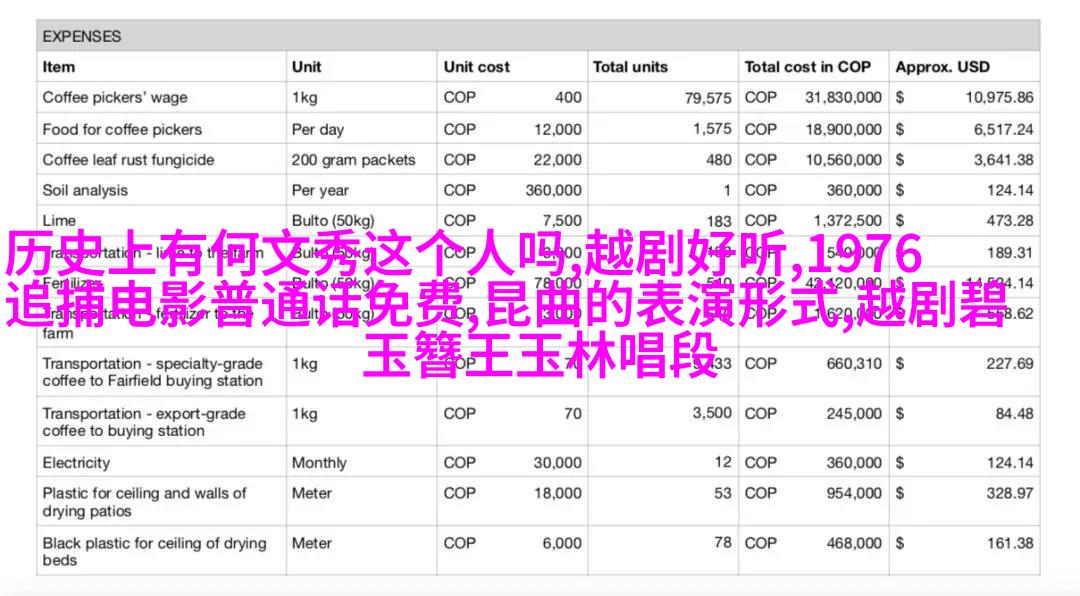Viewport: 1080px width, 596px height.
Task: Click the Coffee pickers' wage row label
Action: [115, 98]
